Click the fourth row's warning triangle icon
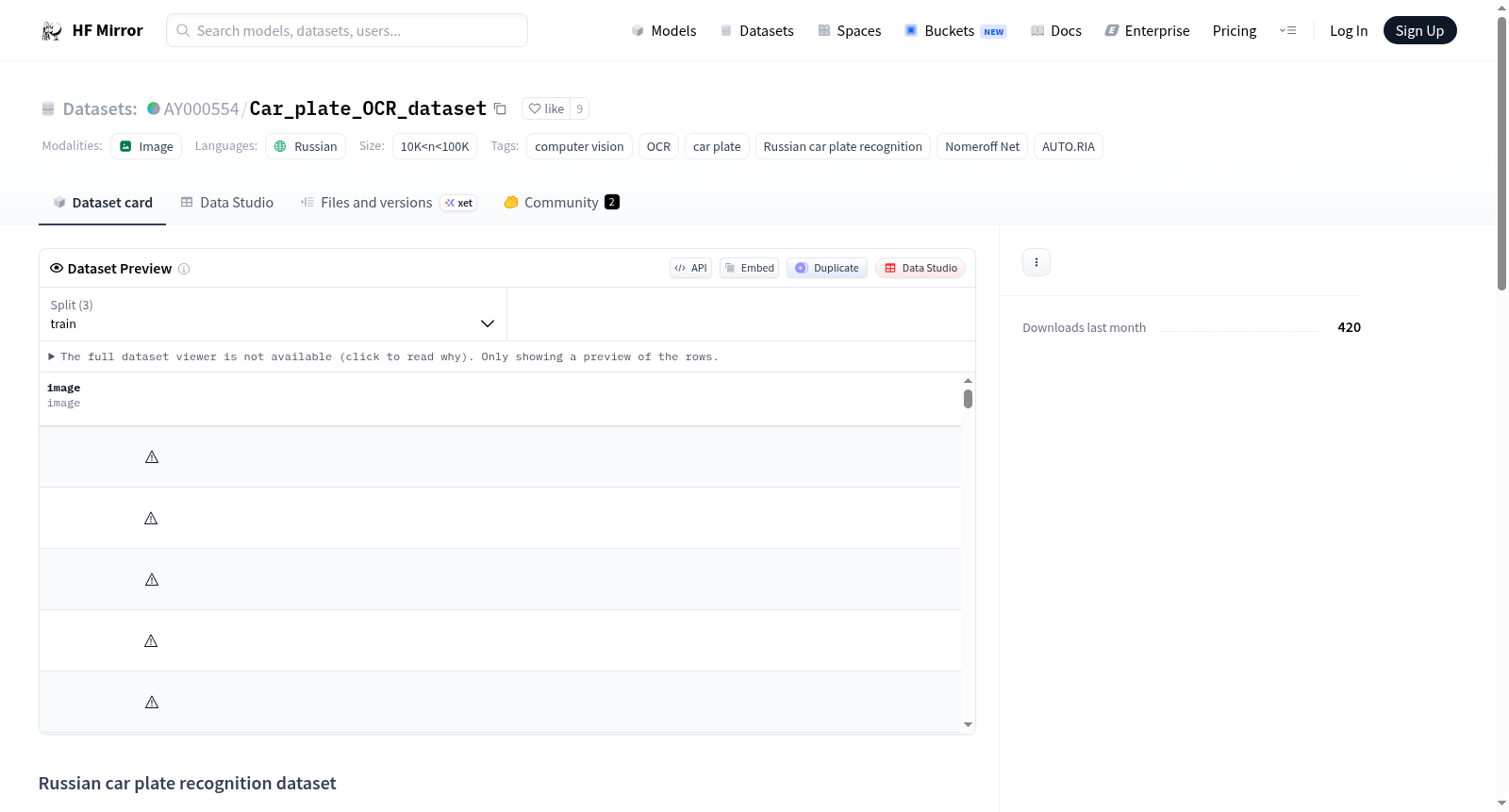 (151, 641)
